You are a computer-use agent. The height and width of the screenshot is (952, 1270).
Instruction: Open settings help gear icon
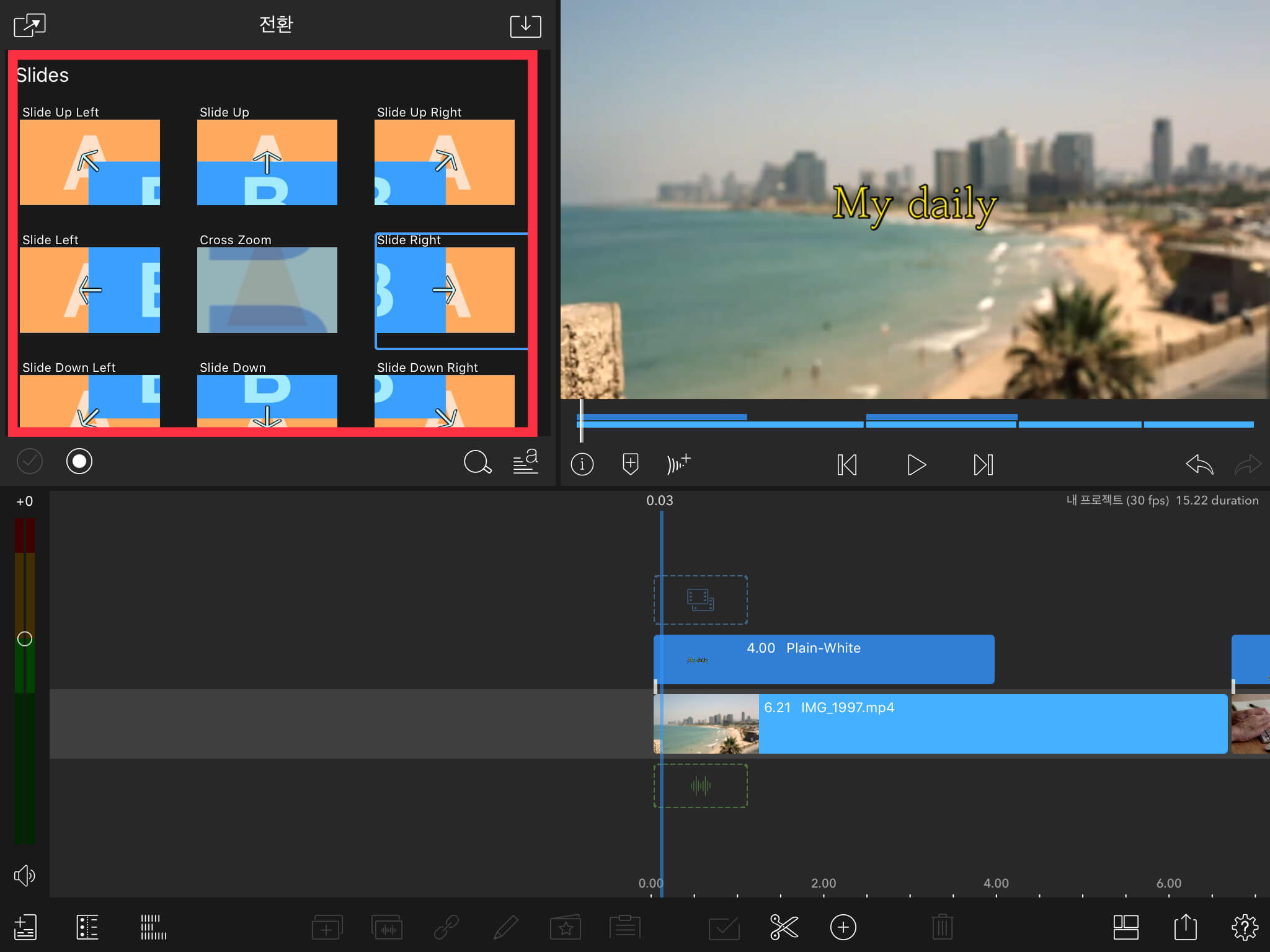point(1244,927)
